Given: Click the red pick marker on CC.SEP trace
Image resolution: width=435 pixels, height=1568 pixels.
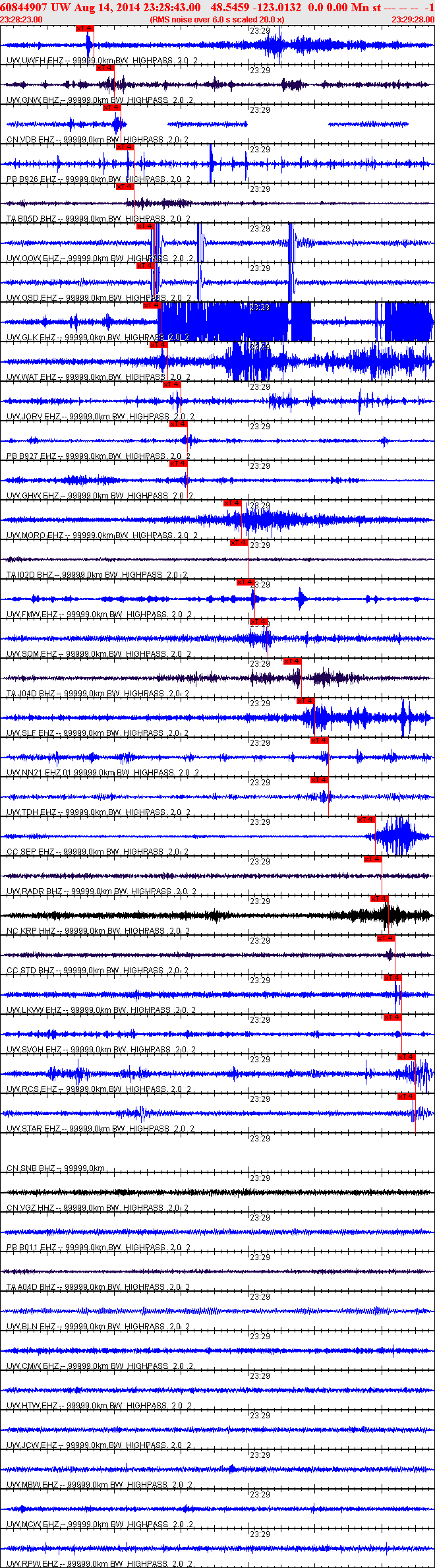Looking at the screenshot, I should (x=366, y=820).
